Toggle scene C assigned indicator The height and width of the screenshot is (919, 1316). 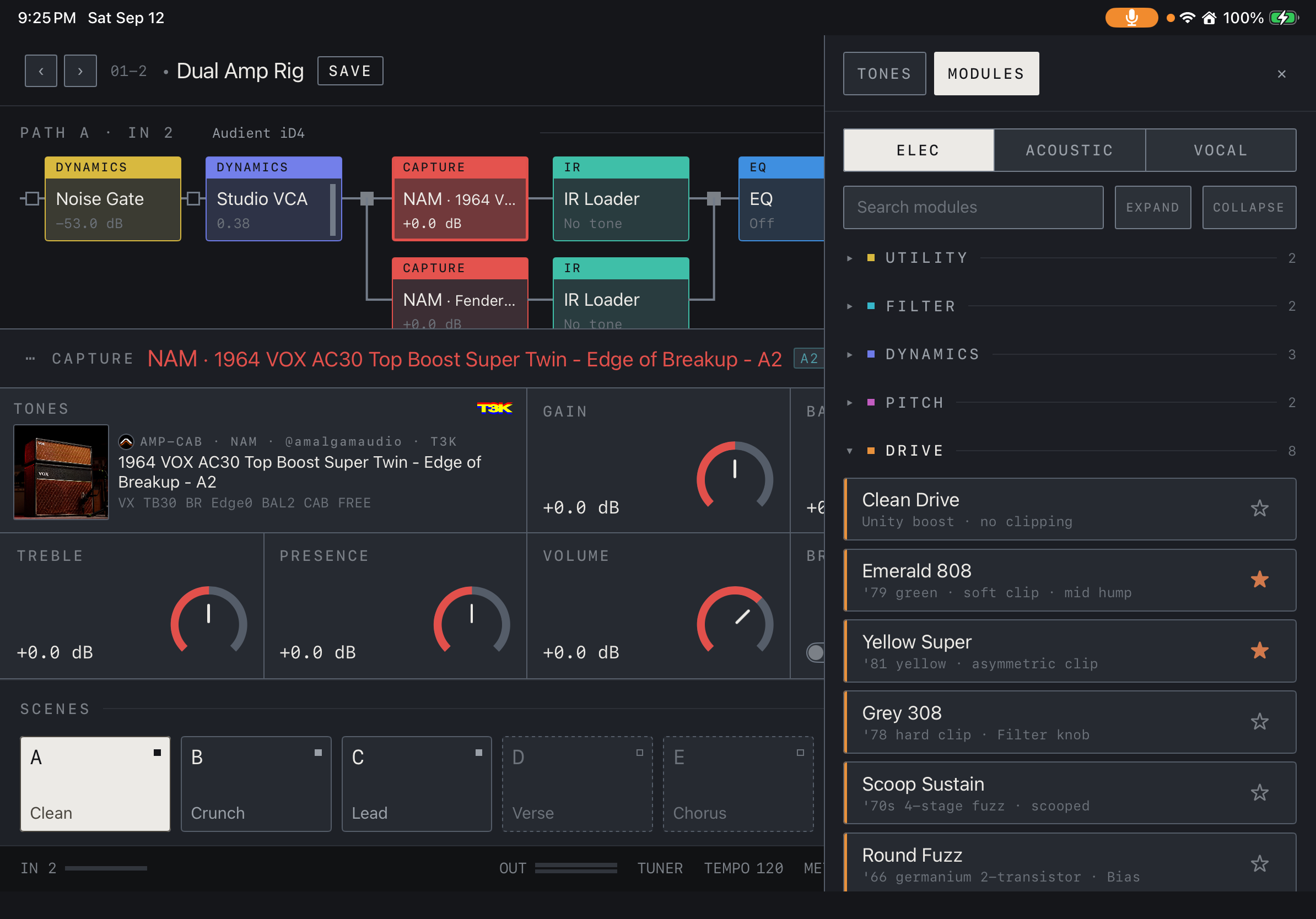click(x=478, y=752)
